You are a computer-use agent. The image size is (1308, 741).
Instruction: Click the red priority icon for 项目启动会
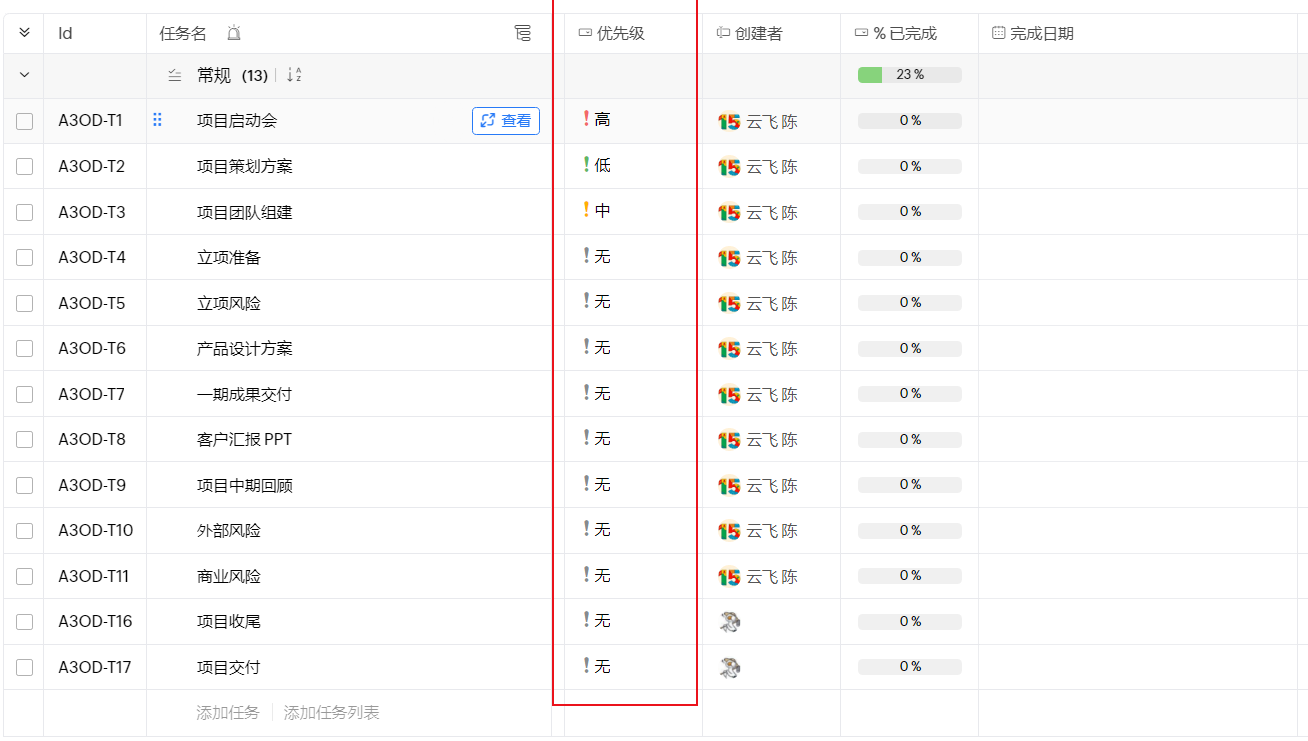coord(586,119)
